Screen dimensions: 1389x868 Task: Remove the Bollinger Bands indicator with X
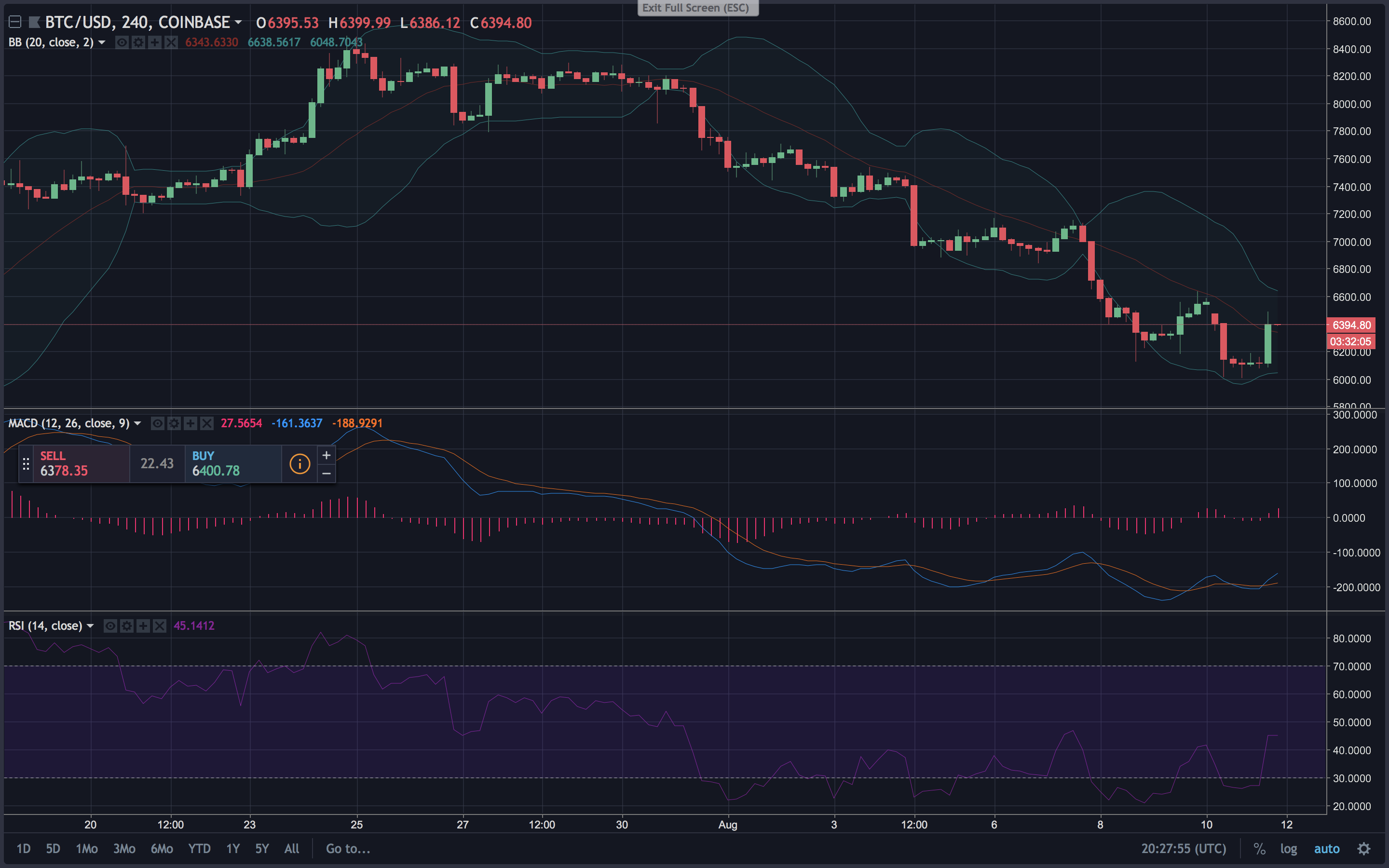click(171, 42)
